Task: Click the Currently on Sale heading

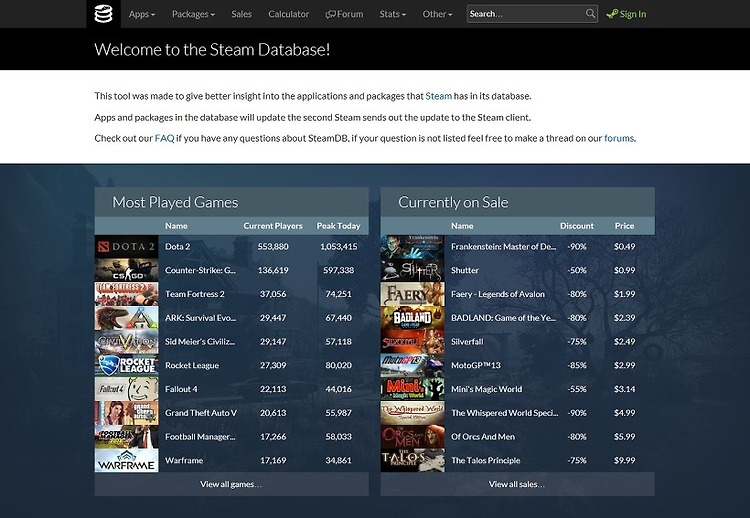Action: point(453,202)
